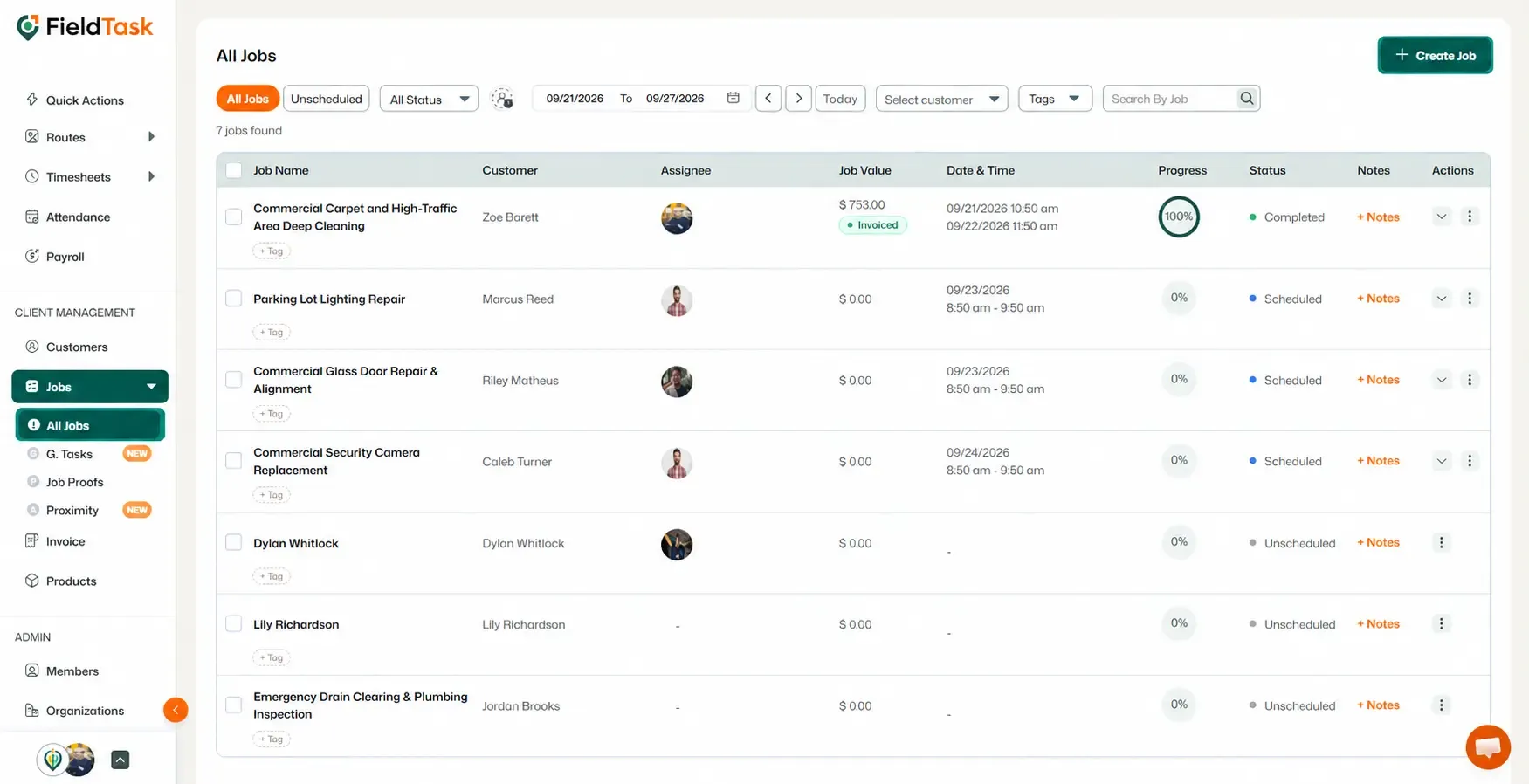1529x784 pixels.
Task: Click the start date 09/21/2026 field
Action: [575, 99]
